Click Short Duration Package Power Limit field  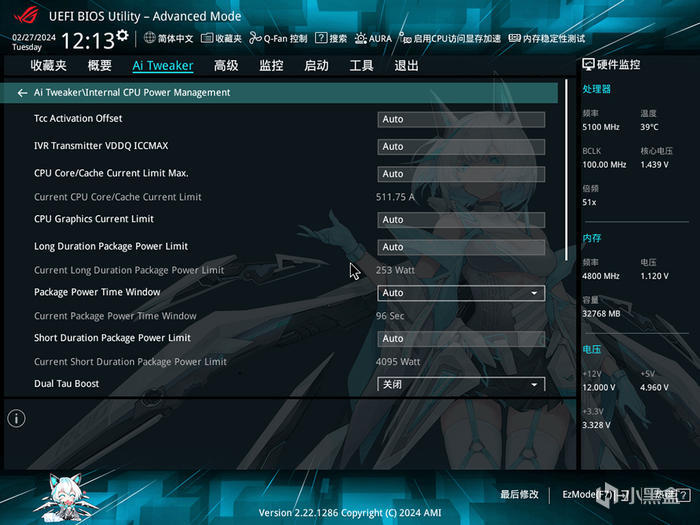tap(461, 338)
